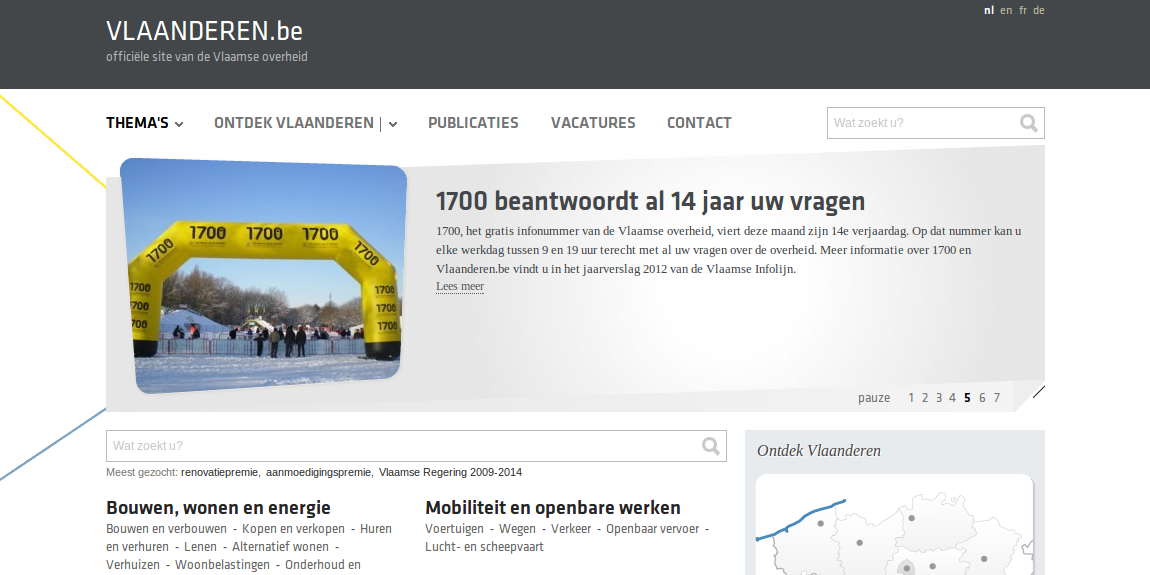1150x575 pixels.
Task: Open 'Kopen en verkopen' link
Action: [293, 529]
